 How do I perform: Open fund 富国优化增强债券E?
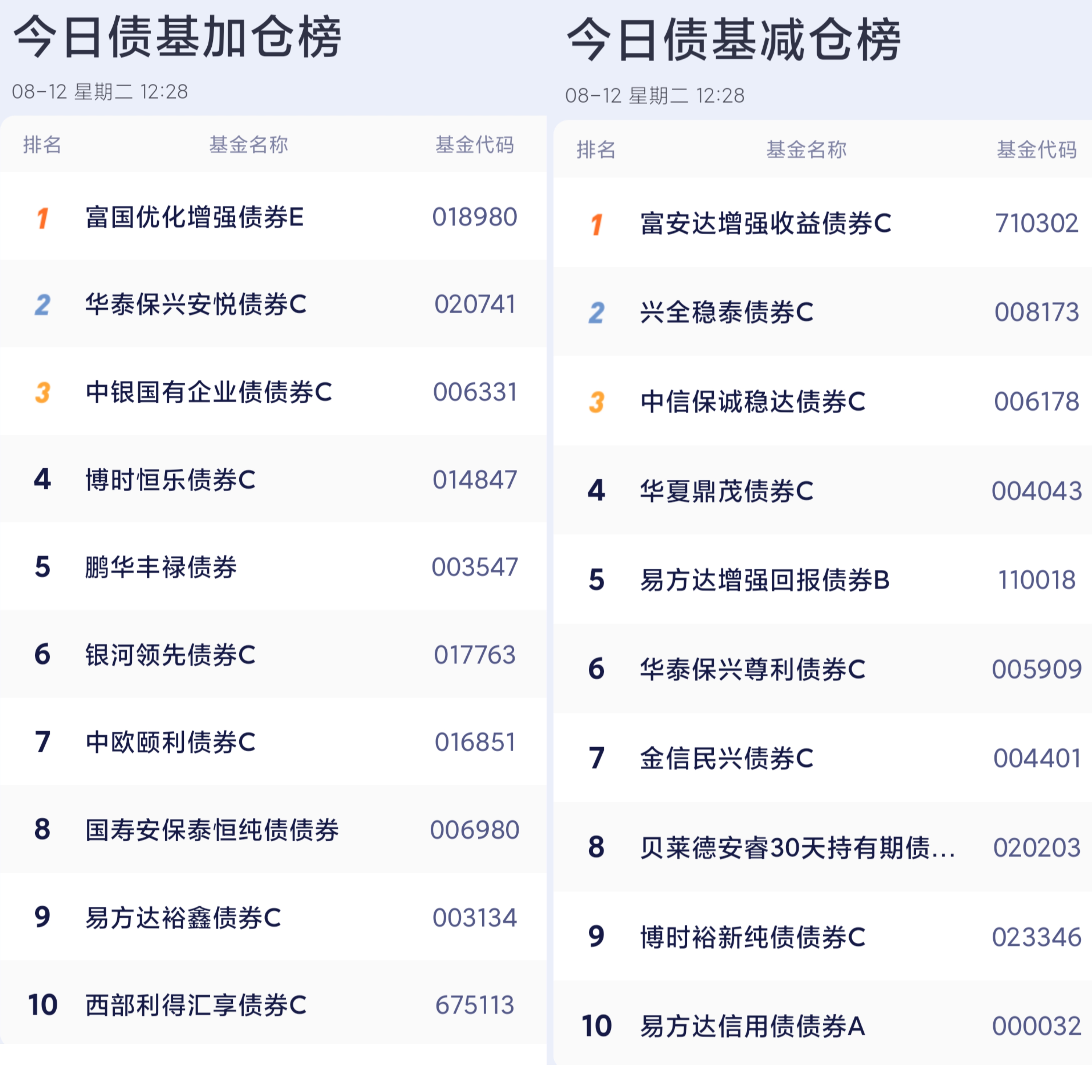point(194,217)
